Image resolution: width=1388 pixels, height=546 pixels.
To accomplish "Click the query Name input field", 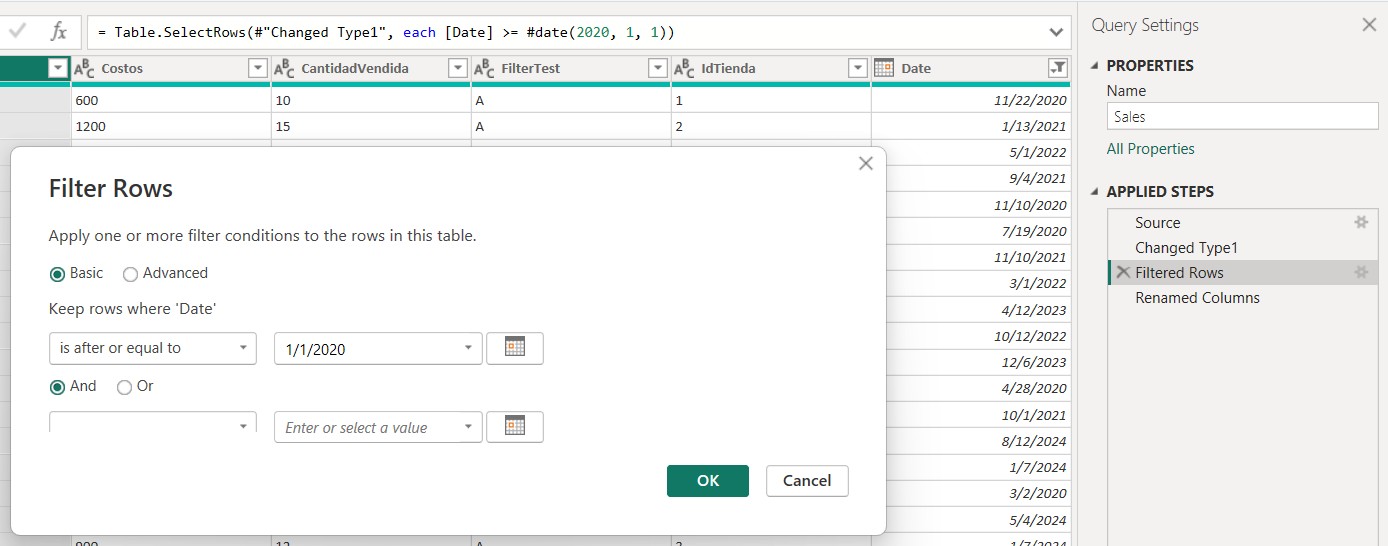I will pyautogui.click(x=1242, y=117).
